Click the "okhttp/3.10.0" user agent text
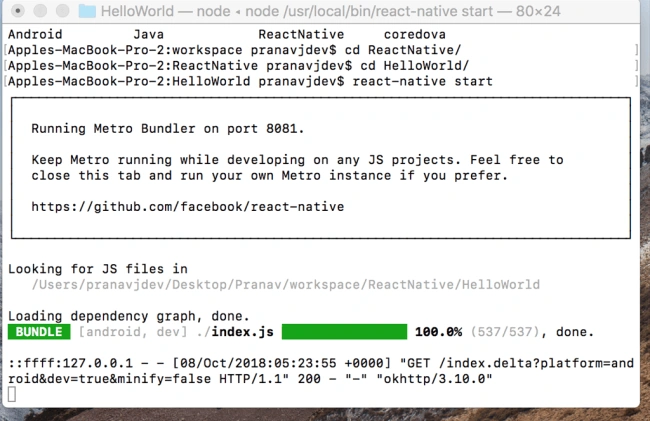650x421 pixels. [x=434, y=379]
